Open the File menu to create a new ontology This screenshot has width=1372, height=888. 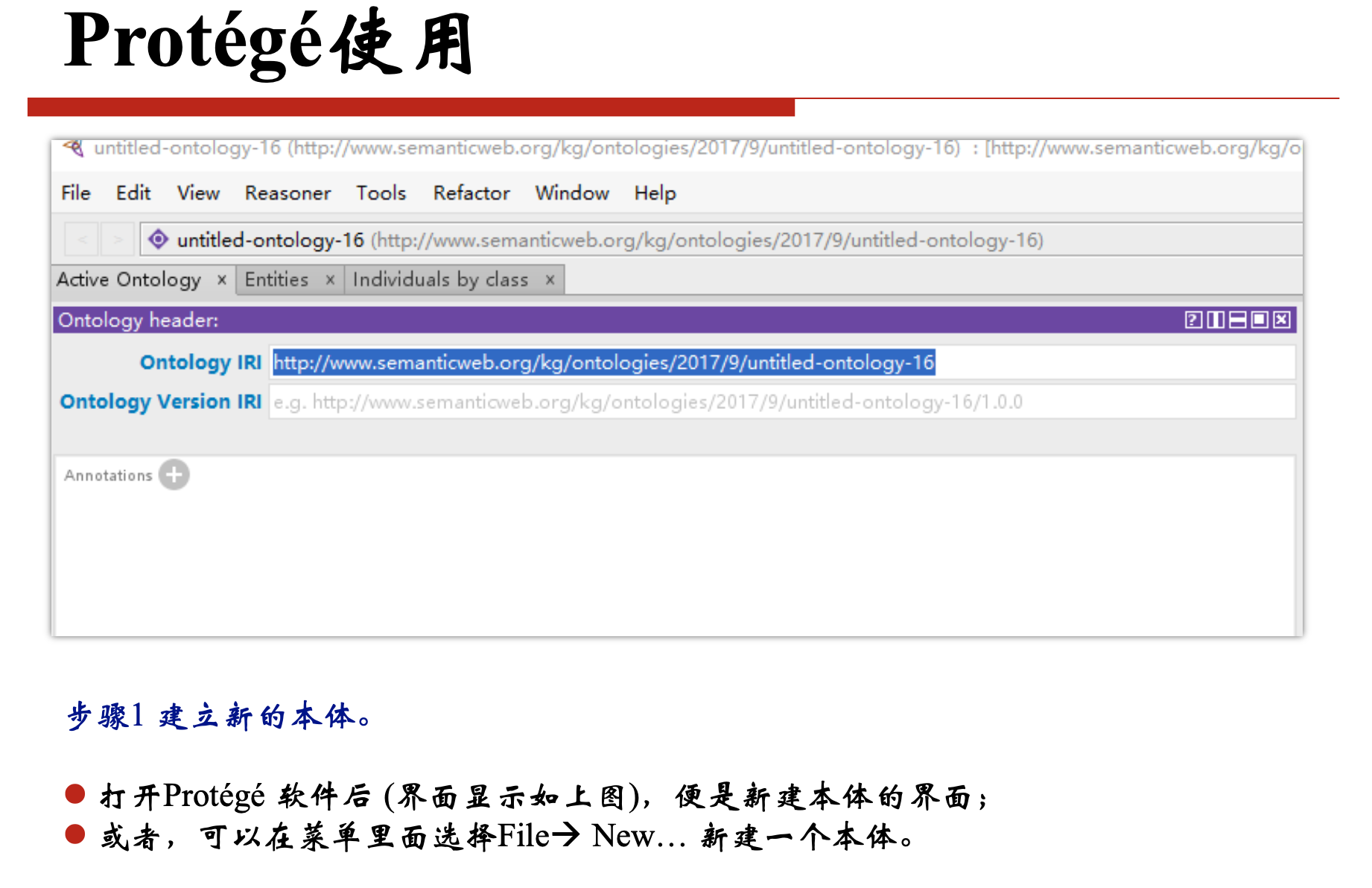click(x=74, y=193)
